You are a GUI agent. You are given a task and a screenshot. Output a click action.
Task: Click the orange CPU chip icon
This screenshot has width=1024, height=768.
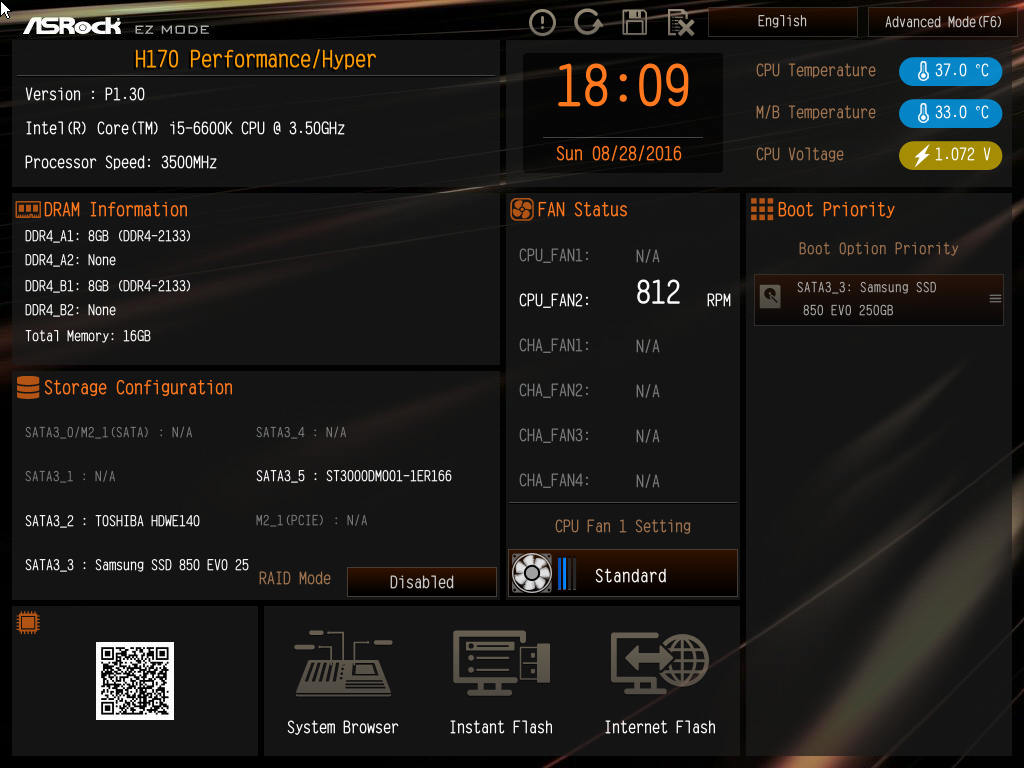(28, 623)
